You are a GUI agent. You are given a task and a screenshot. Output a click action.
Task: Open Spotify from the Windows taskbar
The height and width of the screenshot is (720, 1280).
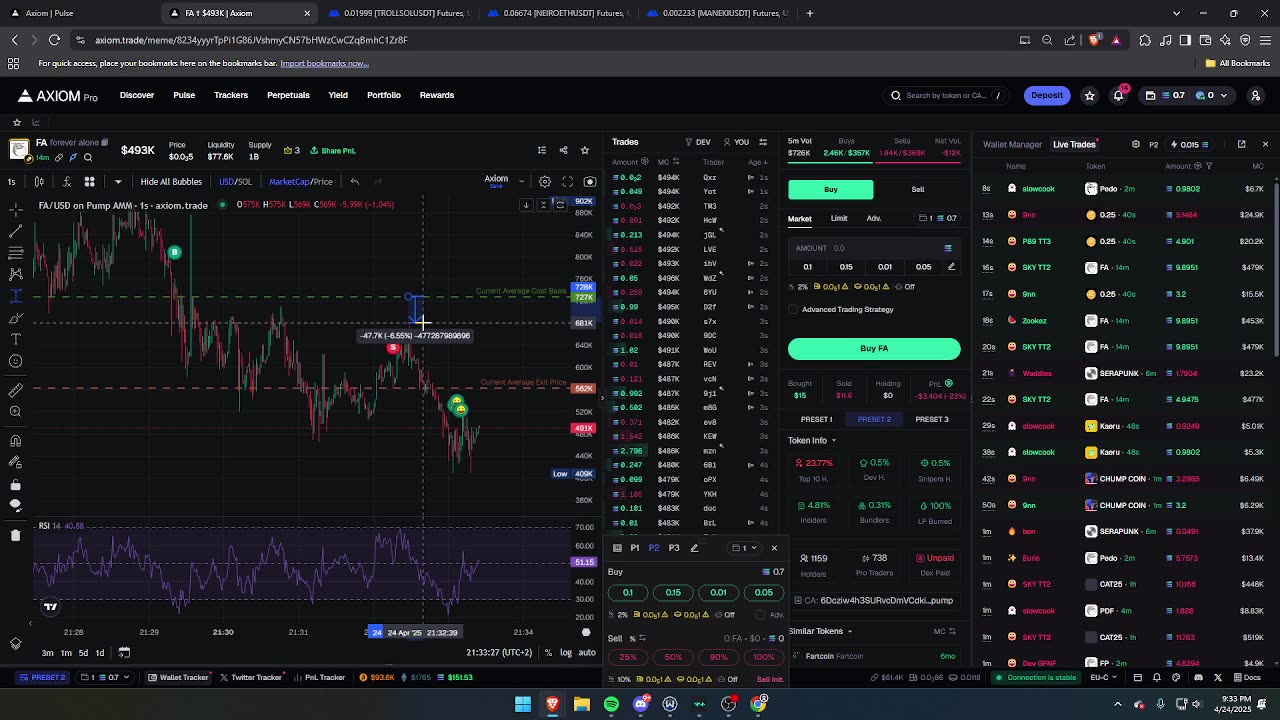(611, 704)
